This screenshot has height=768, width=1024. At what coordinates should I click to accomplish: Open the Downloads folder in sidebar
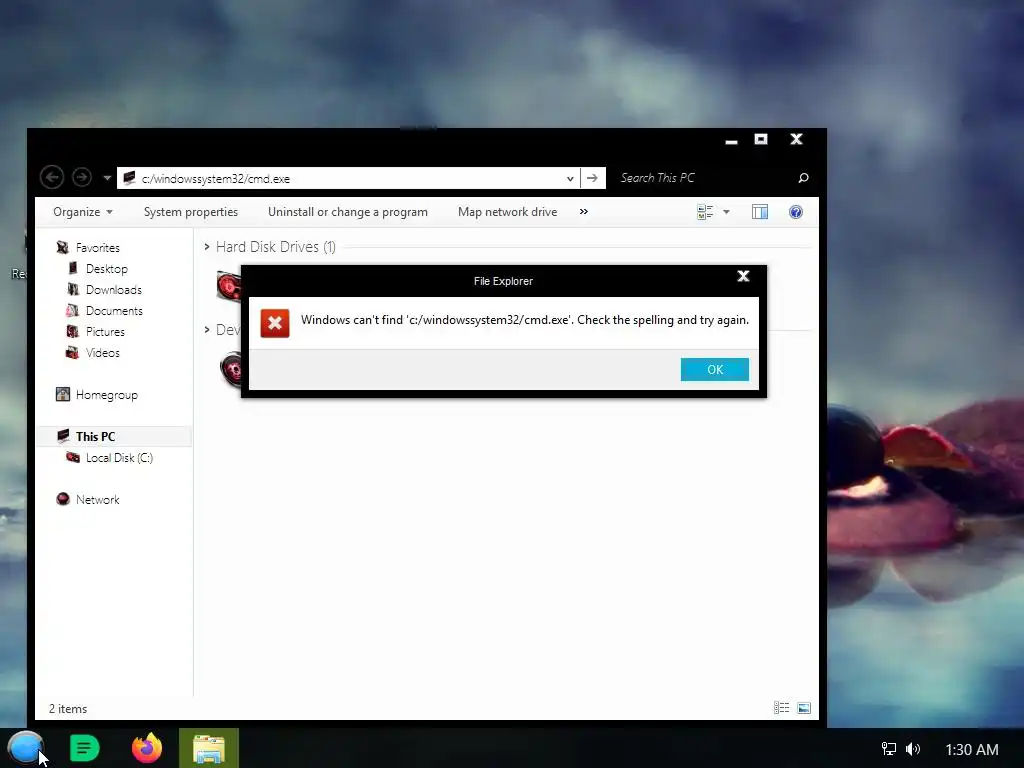click(x=114, y=290)
